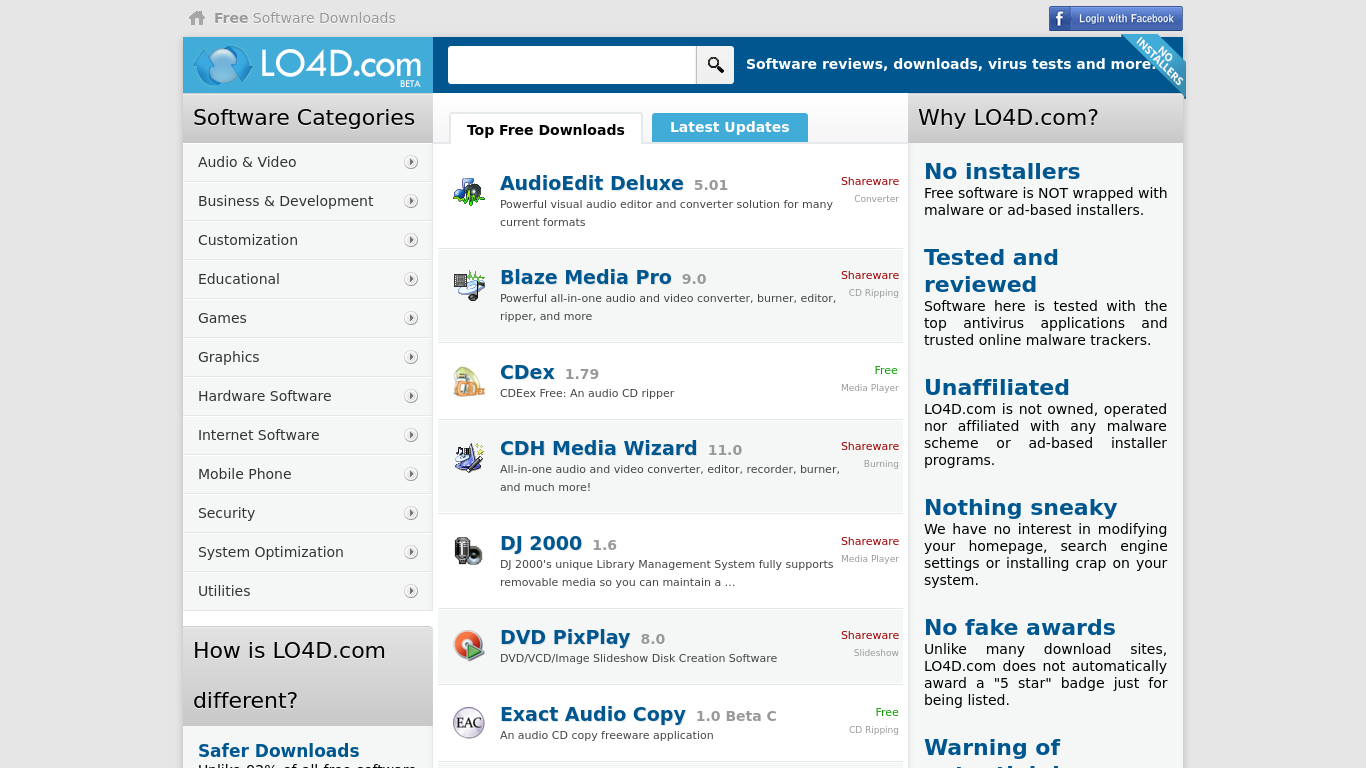This screenshot has height=768, width=1366.
Task: Expand the Games category arrow
Action: click(411, 318)
